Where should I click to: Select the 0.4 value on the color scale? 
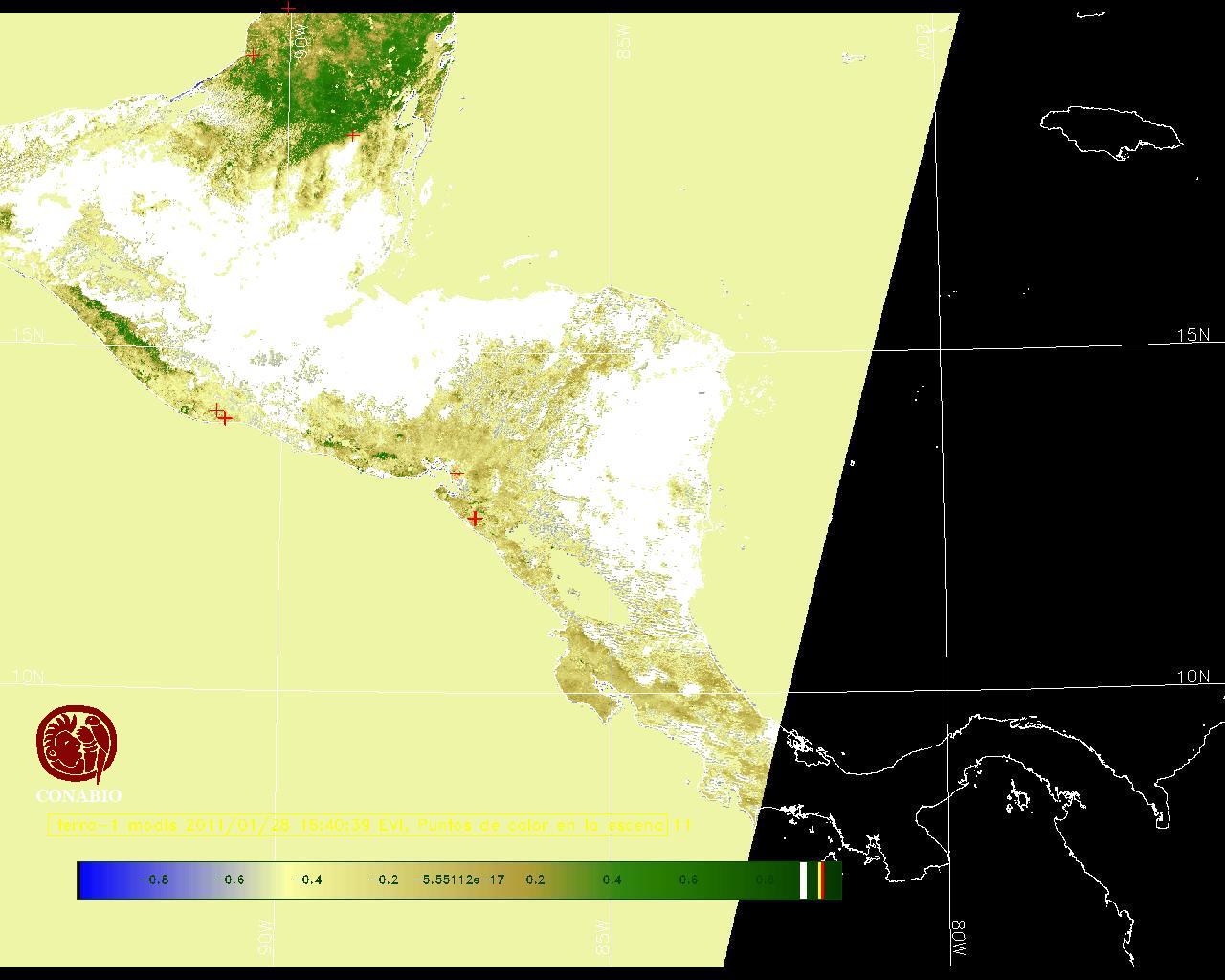click(612, 880)
